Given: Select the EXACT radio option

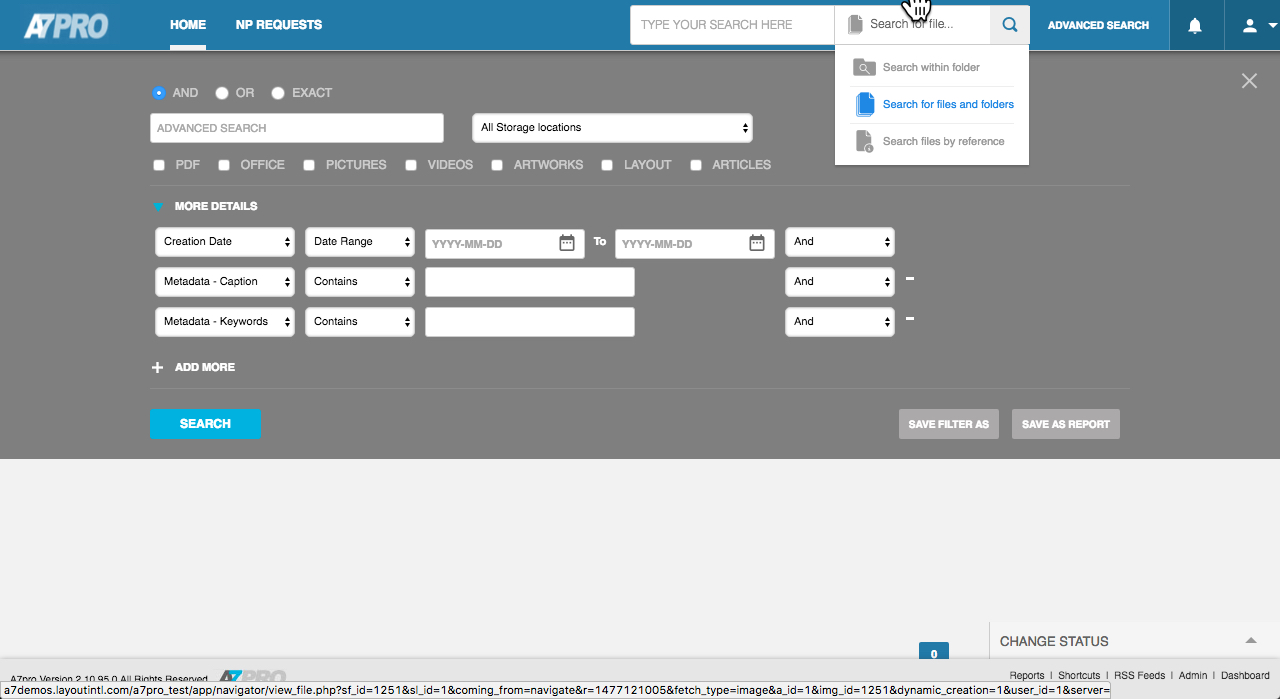Looking at the screenshot, I should pyautogui.click(x=278, y=93).
